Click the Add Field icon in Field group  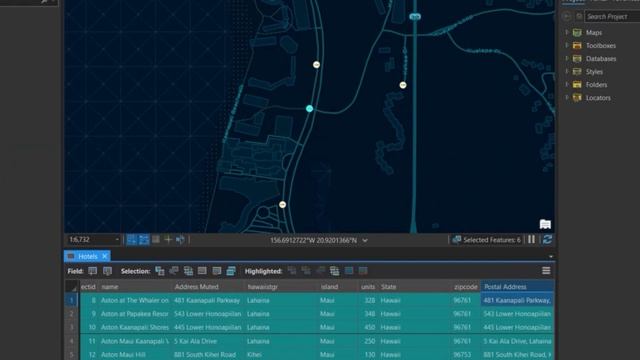tap(93, 271)
